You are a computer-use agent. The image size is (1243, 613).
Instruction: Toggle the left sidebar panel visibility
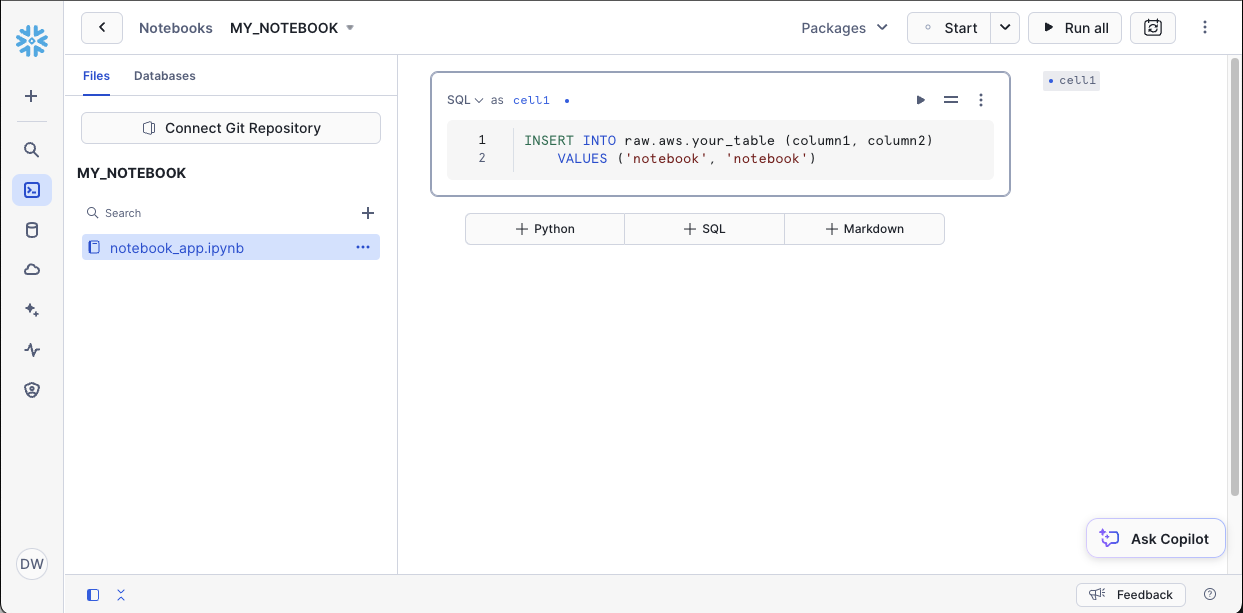93,595
